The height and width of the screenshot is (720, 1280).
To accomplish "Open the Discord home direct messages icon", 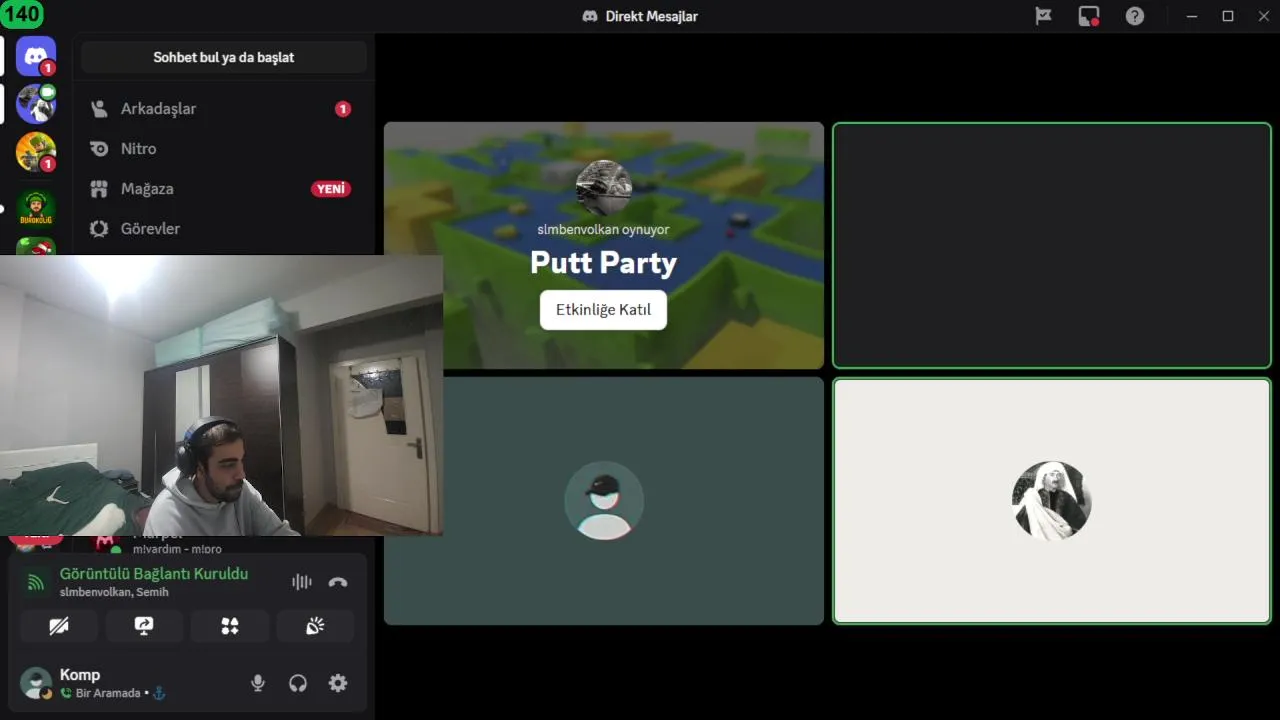I will pos(36,56).
